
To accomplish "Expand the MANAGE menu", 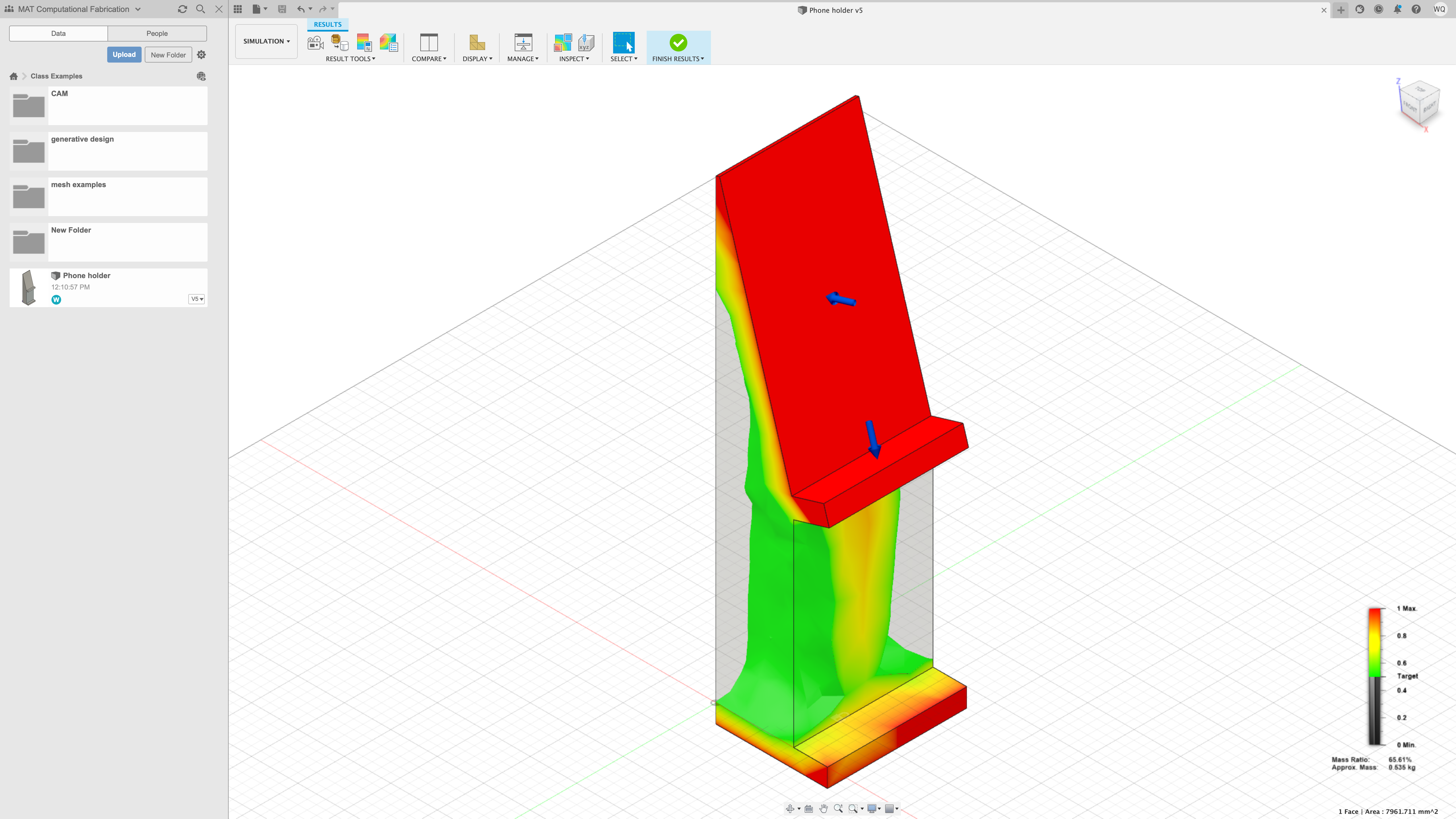I will 523,59.
